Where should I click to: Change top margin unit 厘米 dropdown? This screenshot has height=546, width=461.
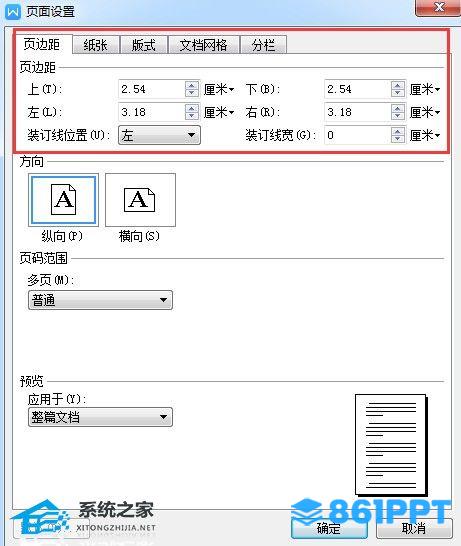point(219,89)
